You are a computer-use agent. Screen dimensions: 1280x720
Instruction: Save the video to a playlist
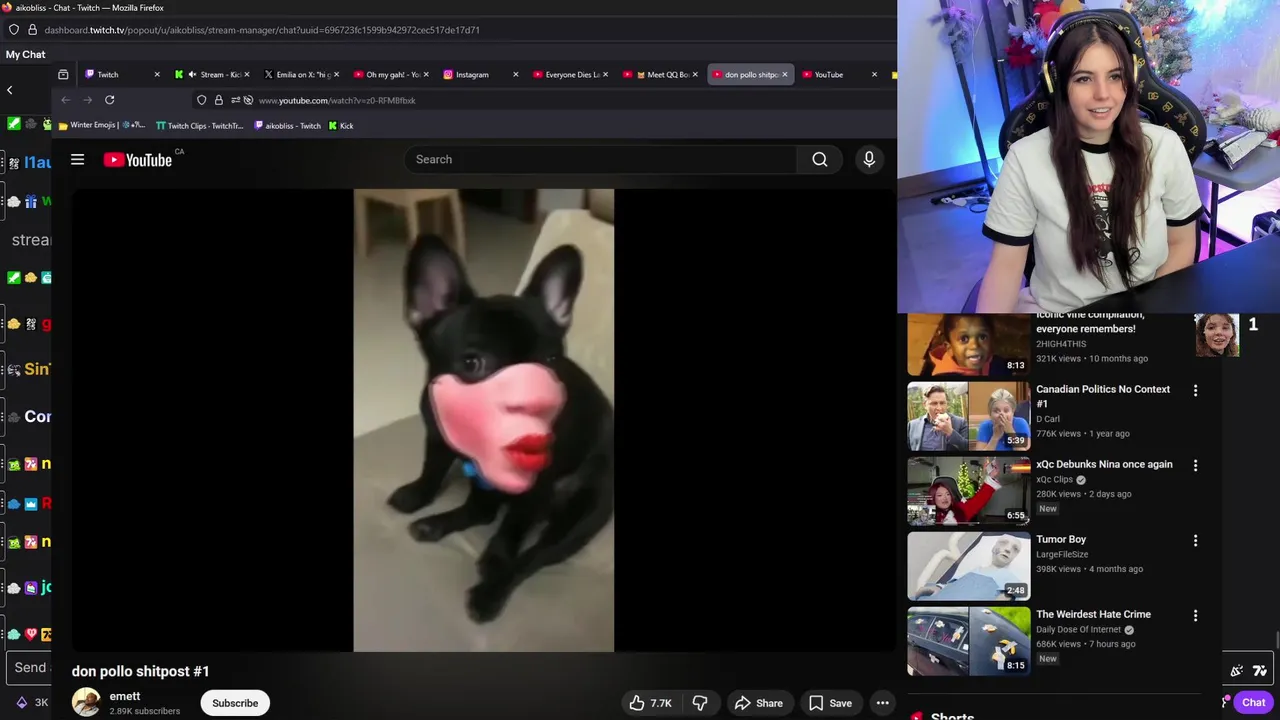(830, 703)
